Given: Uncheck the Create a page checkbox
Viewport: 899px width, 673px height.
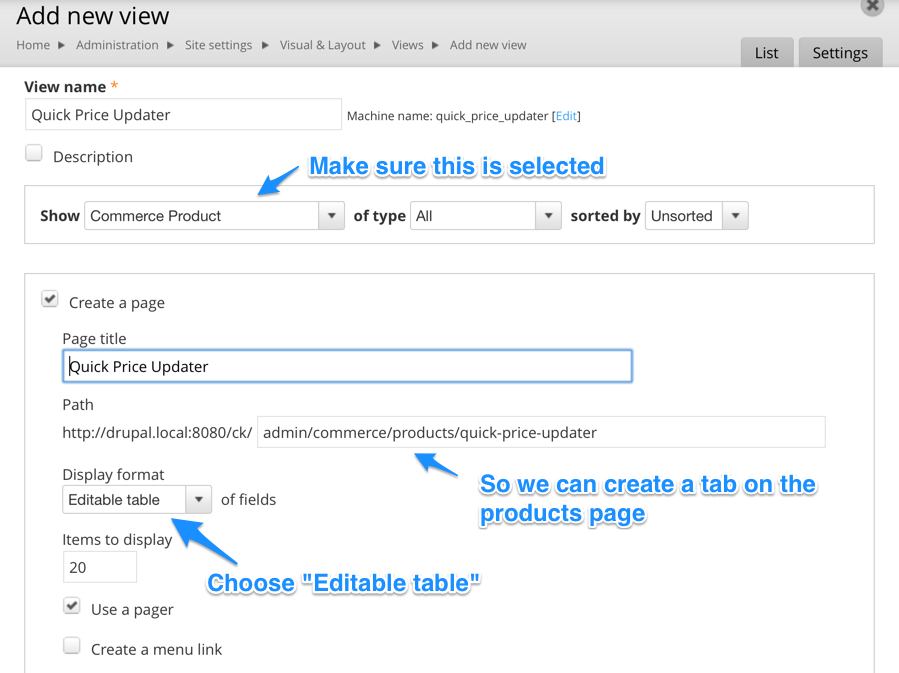Looking at the screenshot, I should coord(50,299).
